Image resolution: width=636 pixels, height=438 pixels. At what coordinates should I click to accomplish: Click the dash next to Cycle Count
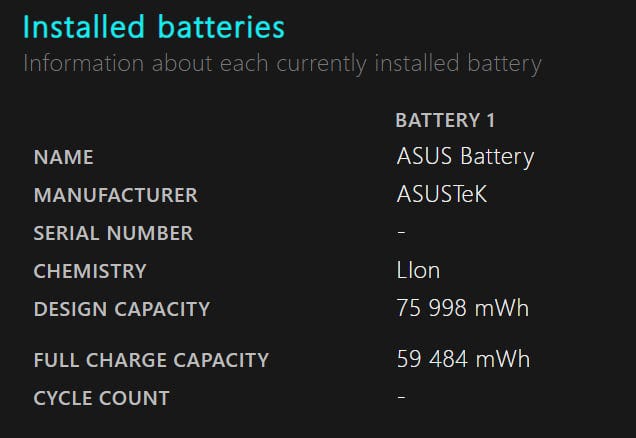pos(401,397)
